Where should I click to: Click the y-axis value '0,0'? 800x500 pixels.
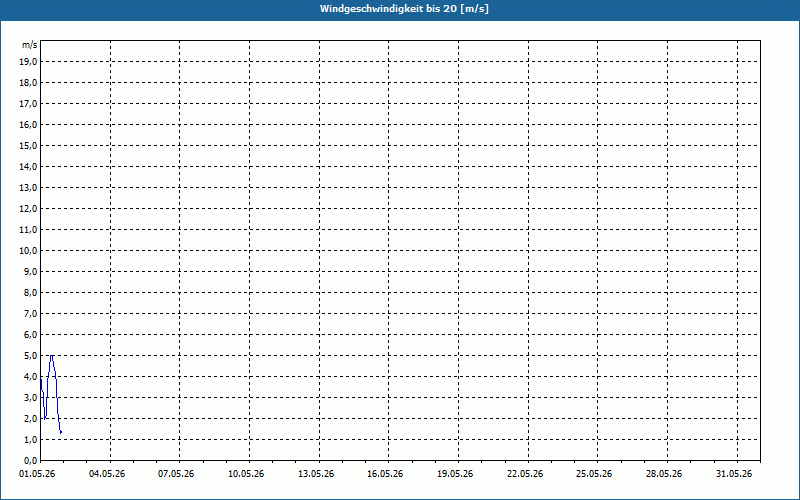tap(30, 461)
